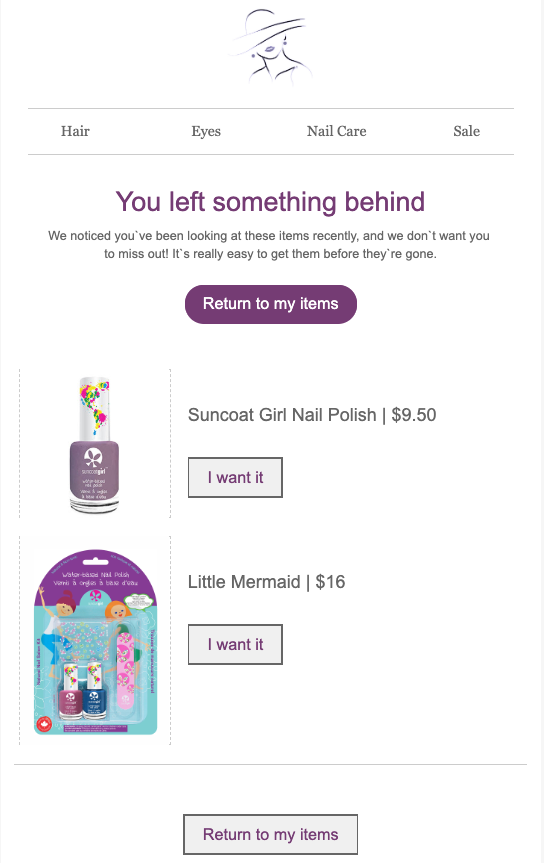Open the Little Mermaid kit product image
Image resolution: width=544 pixels, height=863 pixels.
(x=95, y=641)
